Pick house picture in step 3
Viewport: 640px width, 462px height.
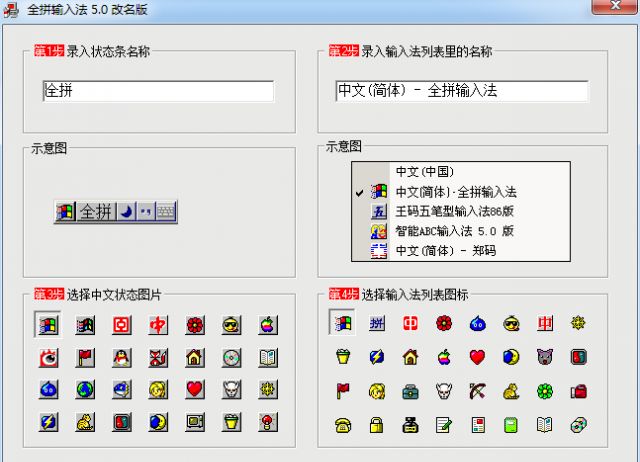point(195,358)
